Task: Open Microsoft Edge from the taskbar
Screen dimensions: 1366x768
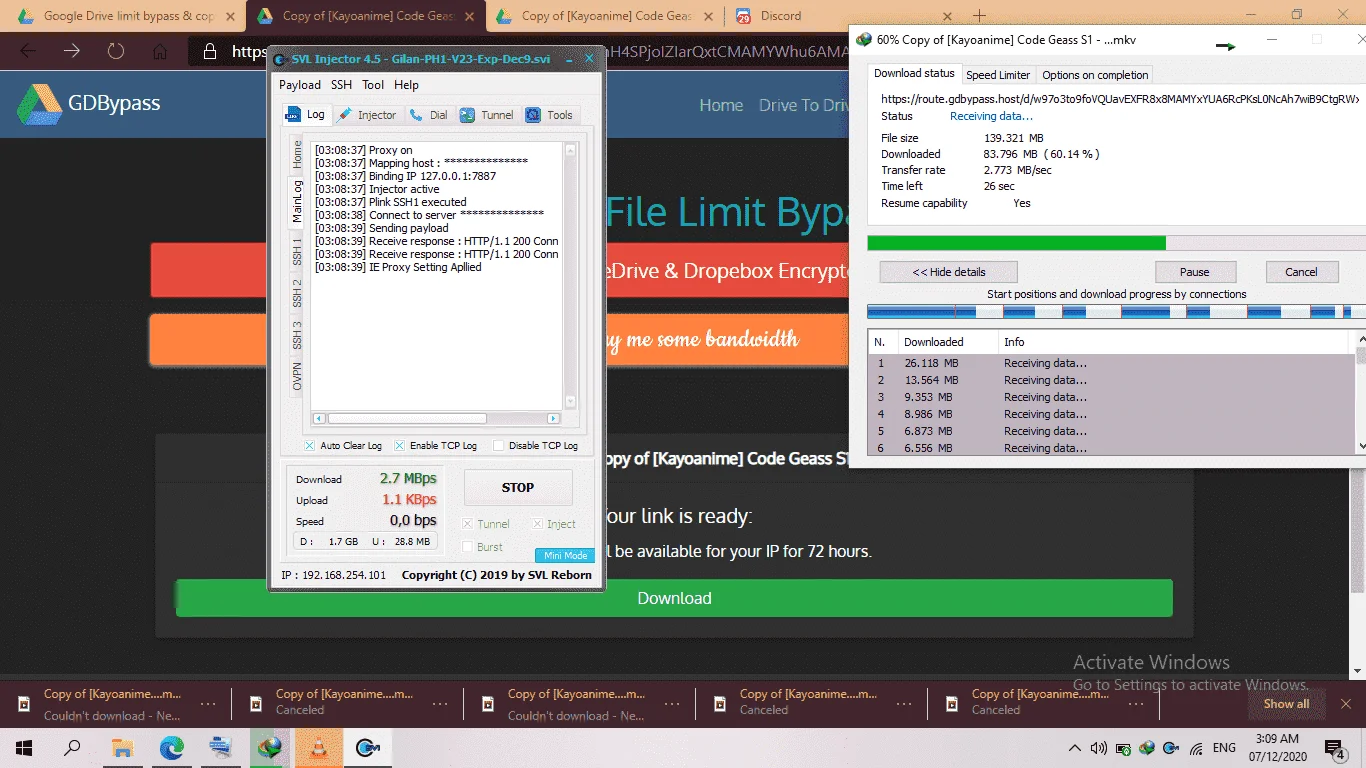Action: click(172, 747)
